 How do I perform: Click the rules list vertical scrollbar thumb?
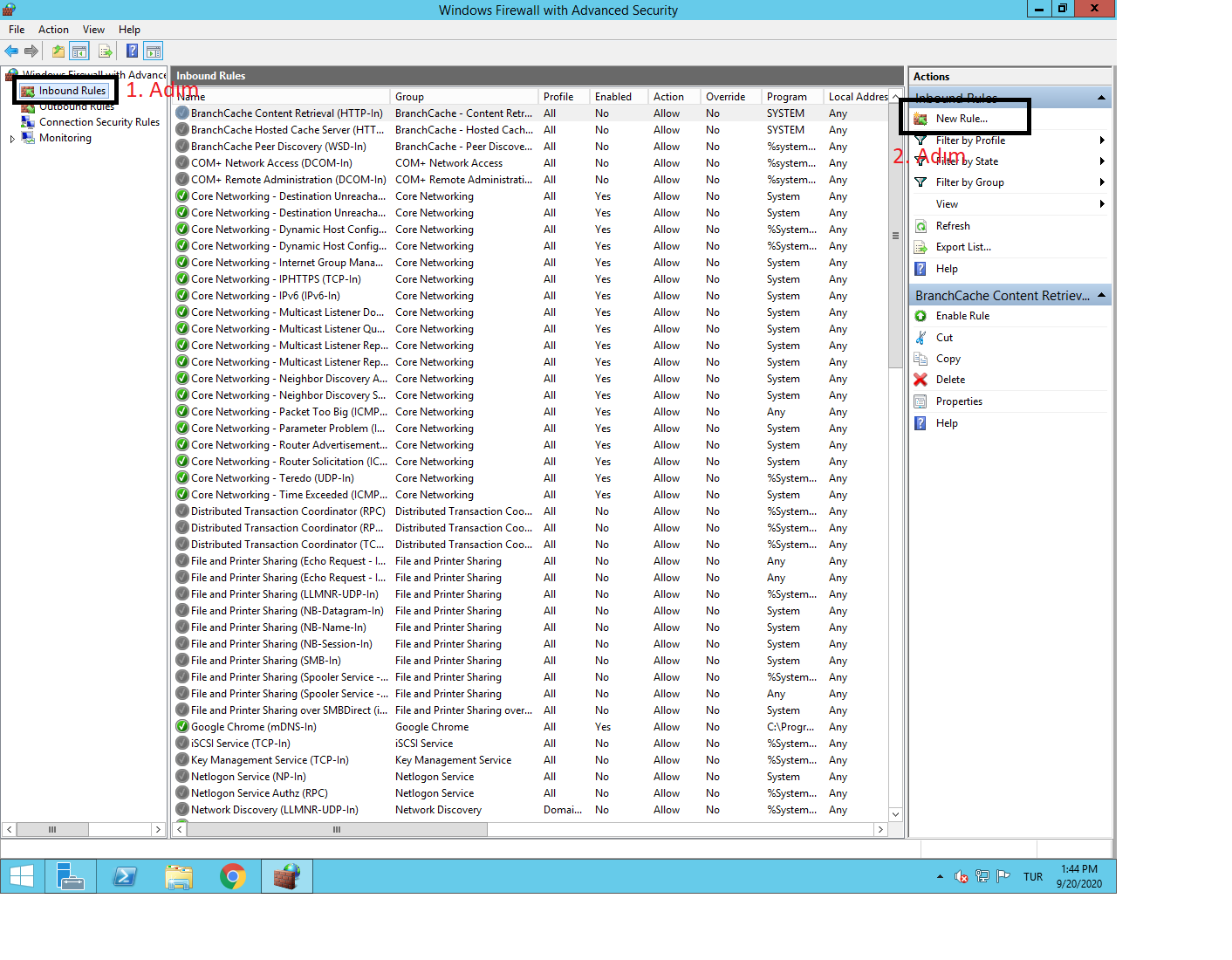coord(895,236)
